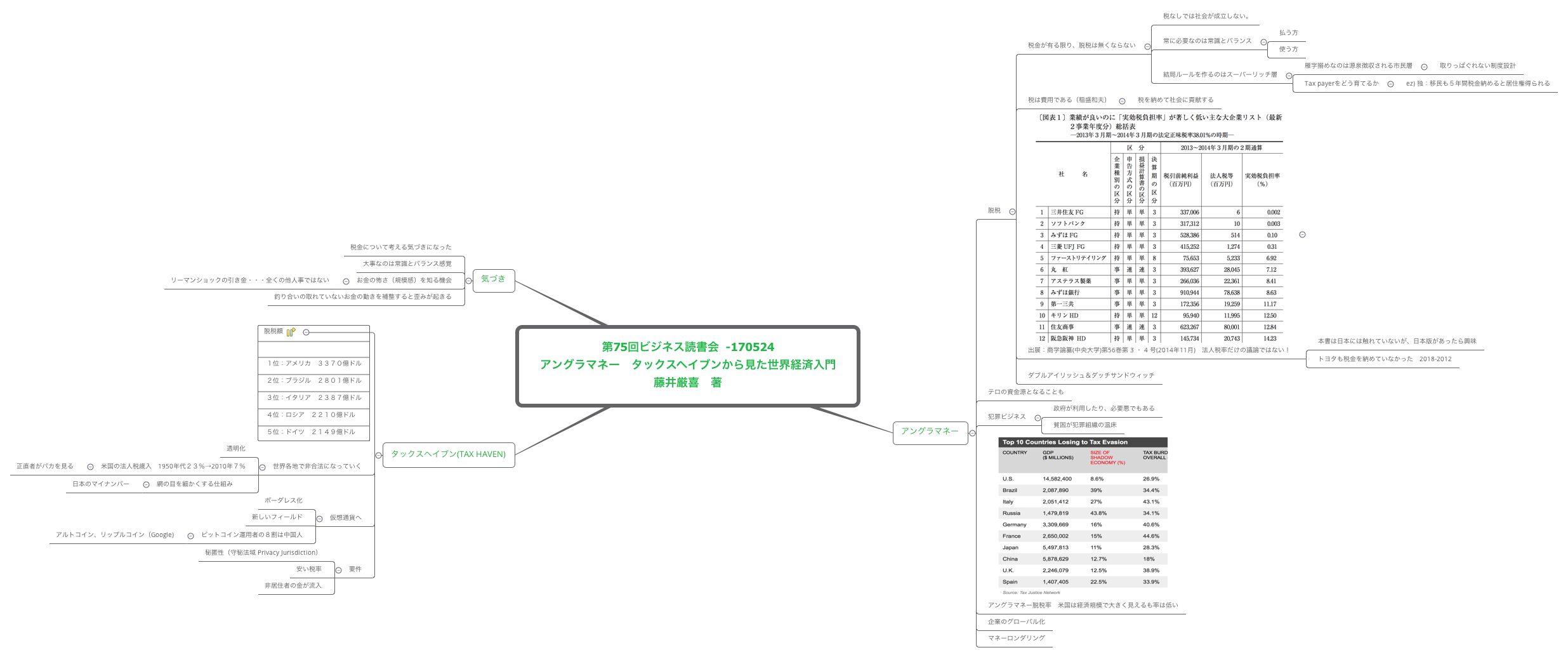Collapse the 税は費用である（稲盛和夫） node
This screenshot has width=1568, height=657.
1122,101
